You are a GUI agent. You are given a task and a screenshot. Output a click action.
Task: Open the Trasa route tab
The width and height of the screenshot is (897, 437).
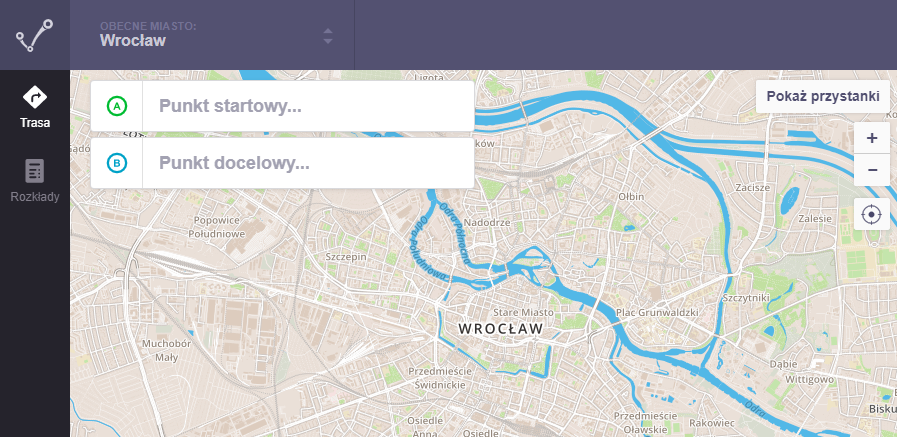[x=35, y=107]
